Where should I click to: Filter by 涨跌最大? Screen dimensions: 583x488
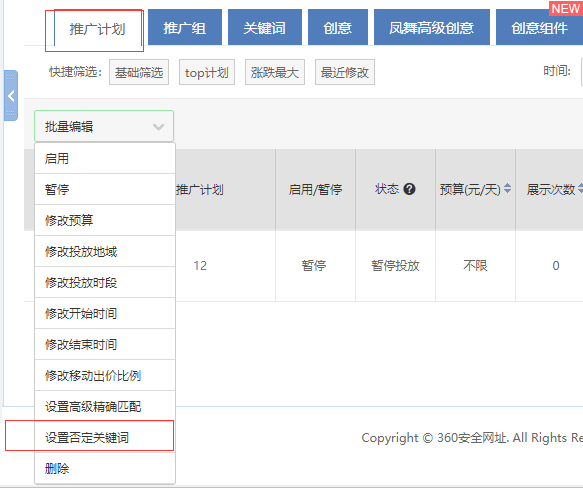(x=275, y=72)
